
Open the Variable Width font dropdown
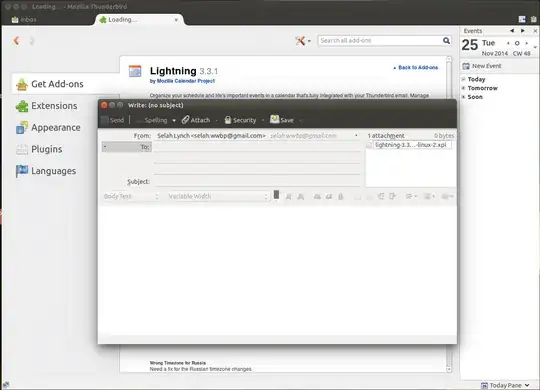click(218, 196)
